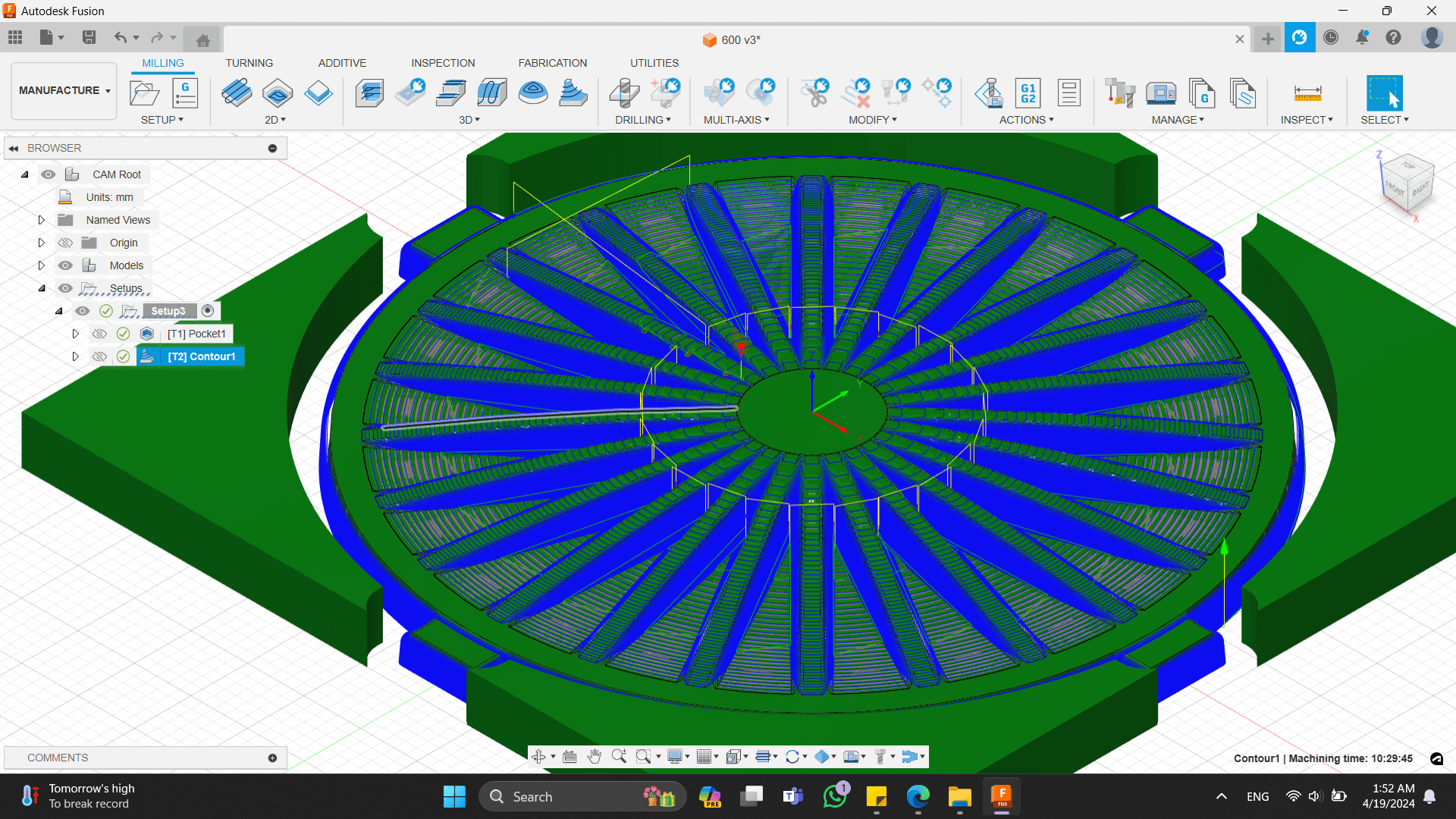
Task: Toggle visibility of Origin folder
Action: point(66,243)
